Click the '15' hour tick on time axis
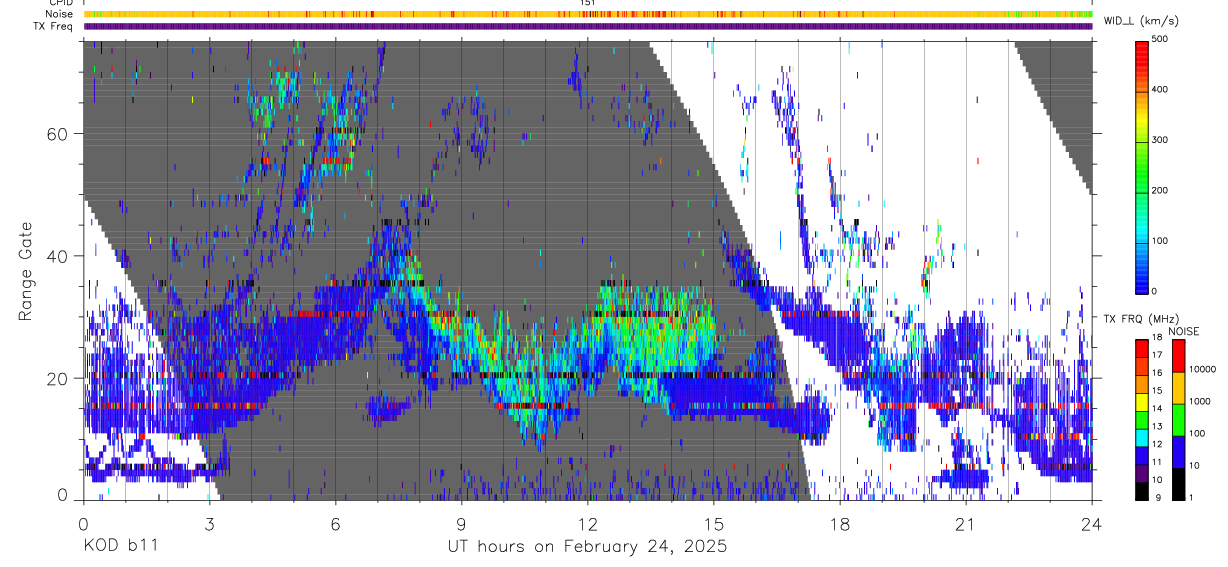 [x=714, y=523]
